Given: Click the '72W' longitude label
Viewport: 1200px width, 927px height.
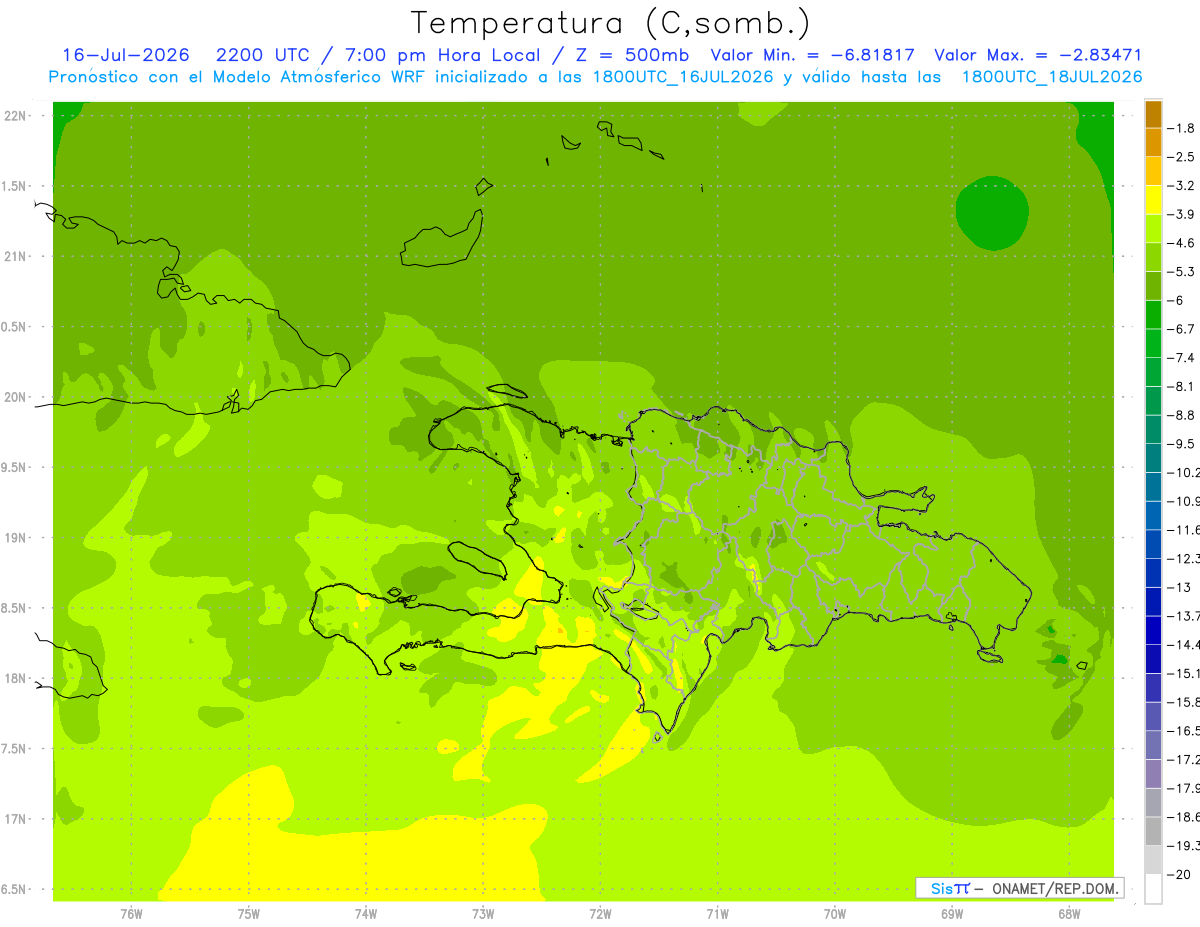Looking at the screenshot, I should [600, 914].
